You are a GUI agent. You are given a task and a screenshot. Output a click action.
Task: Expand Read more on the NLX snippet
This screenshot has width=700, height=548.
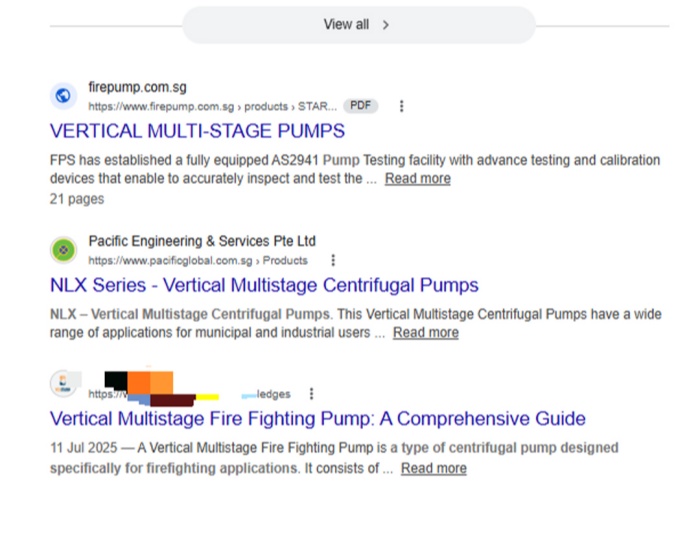[x=425, y=333]
